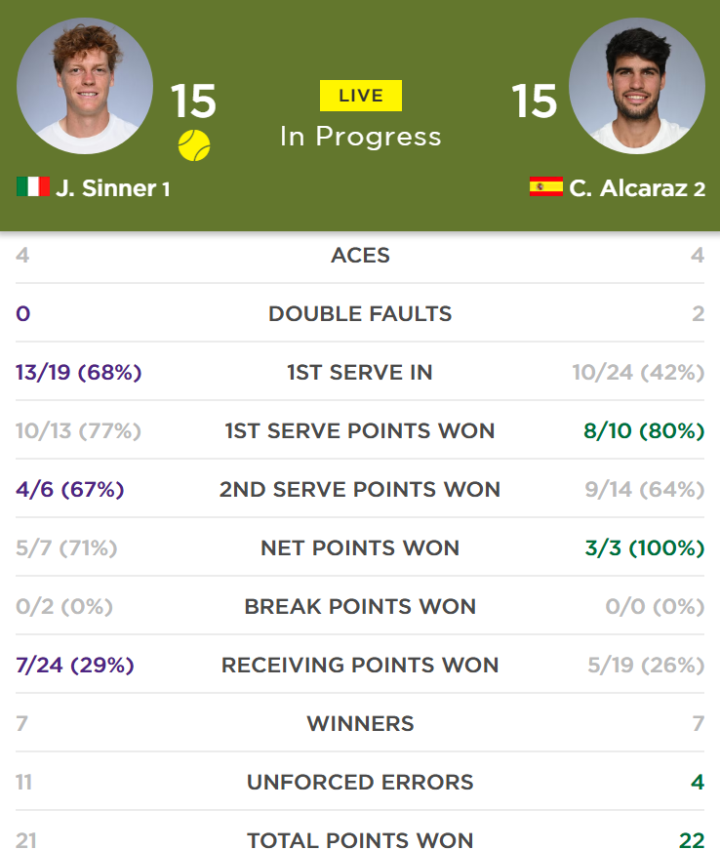This screenshot has height=850, width=720.
Task: Click Sinner's game score of 15
Action: tap(194, 101)
